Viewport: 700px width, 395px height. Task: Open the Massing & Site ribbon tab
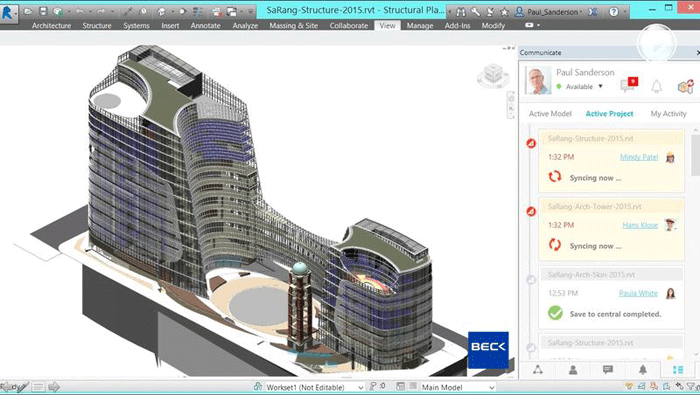pyautogui.click(x=293, y=25)
